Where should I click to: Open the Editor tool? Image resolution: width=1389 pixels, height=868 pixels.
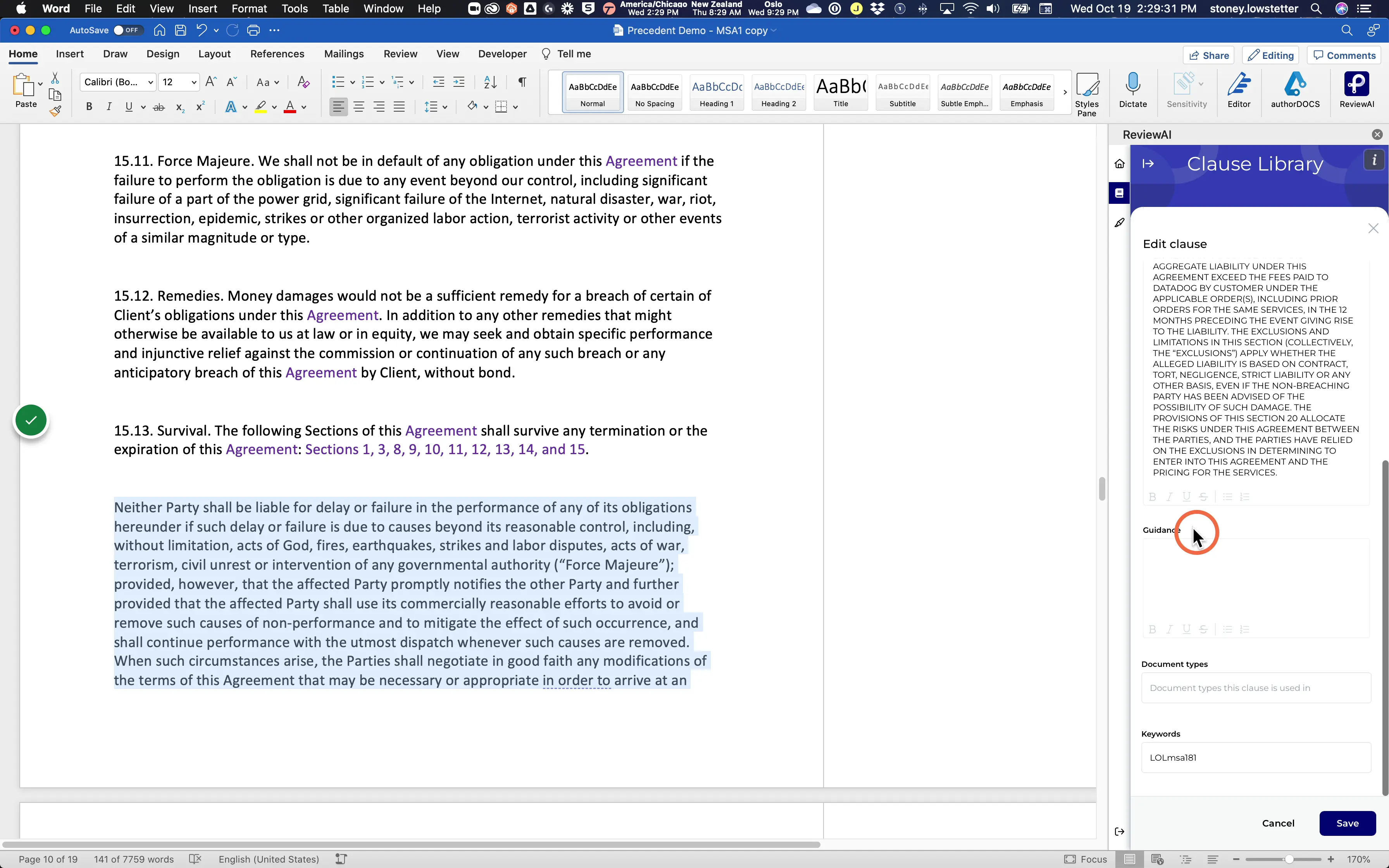[x=1239, y=90]
